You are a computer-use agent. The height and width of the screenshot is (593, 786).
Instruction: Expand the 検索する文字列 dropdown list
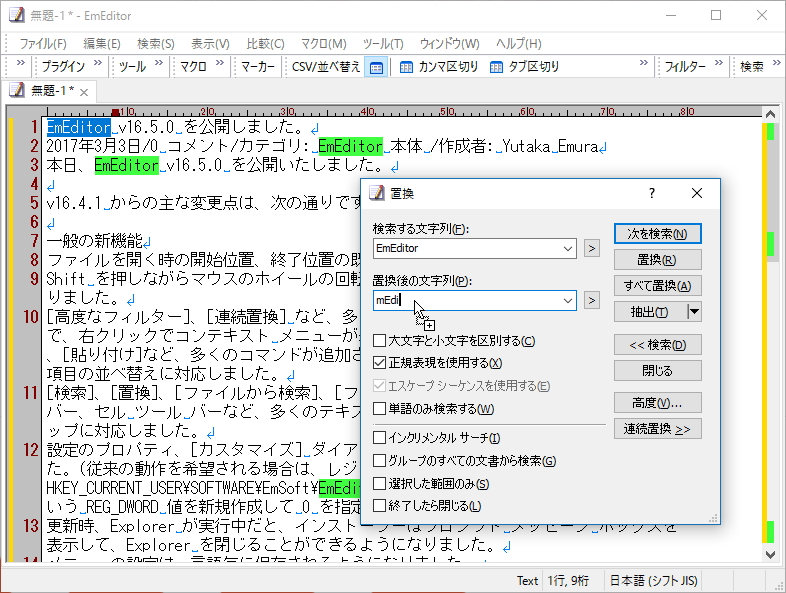point(567,248)
